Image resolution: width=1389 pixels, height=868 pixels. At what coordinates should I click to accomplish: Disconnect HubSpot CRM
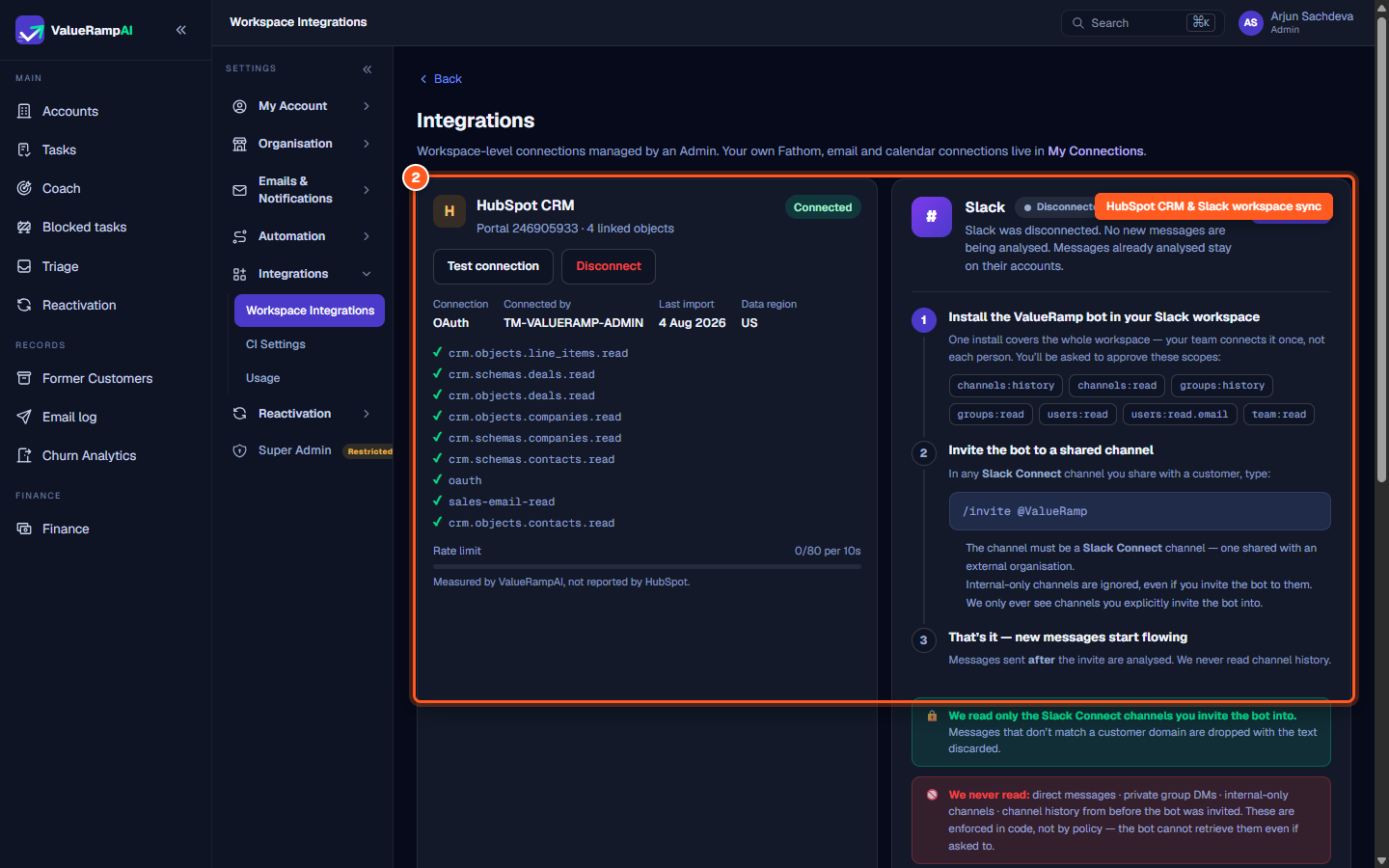(609, 266)
